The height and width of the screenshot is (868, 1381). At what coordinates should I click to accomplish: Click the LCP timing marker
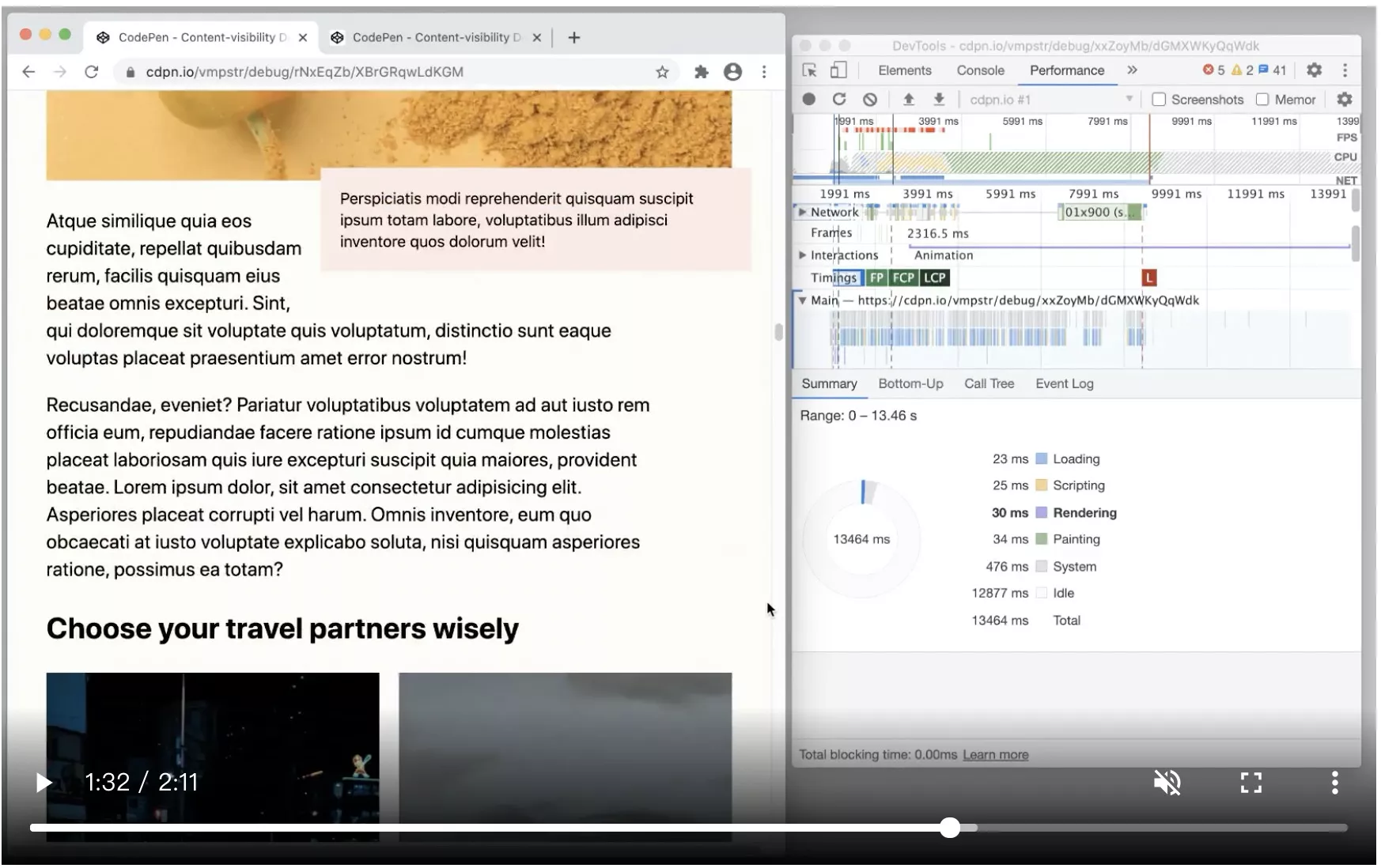pos(934,277)
